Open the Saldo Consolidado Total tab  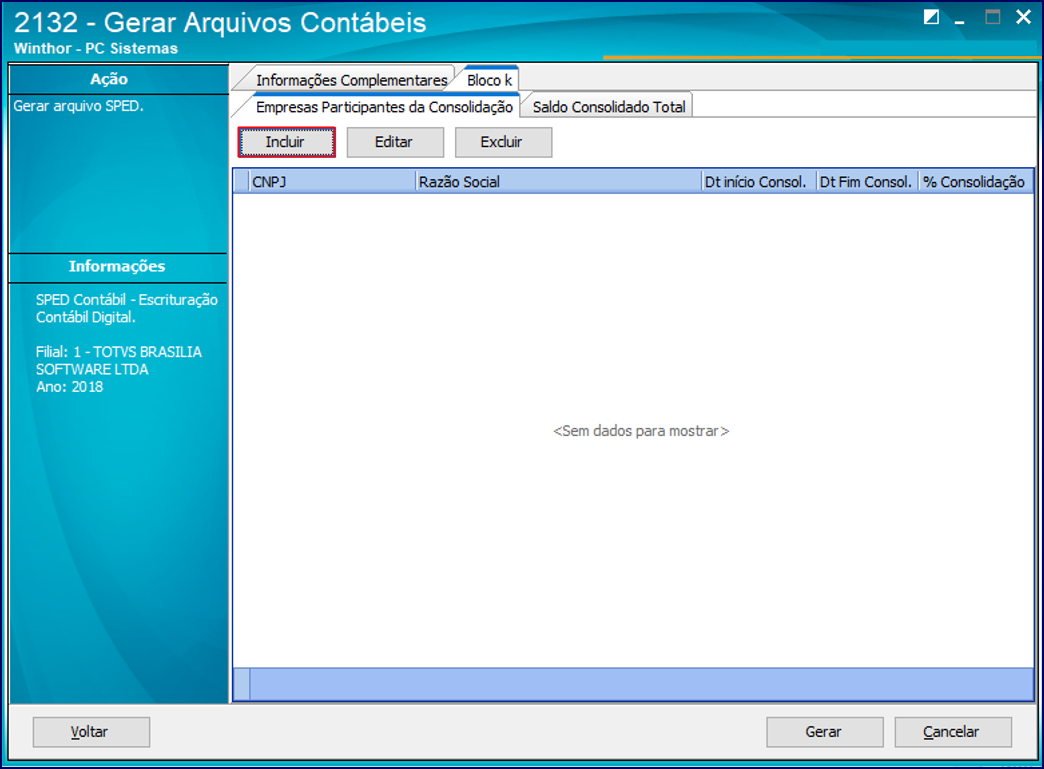pos(609,107)
